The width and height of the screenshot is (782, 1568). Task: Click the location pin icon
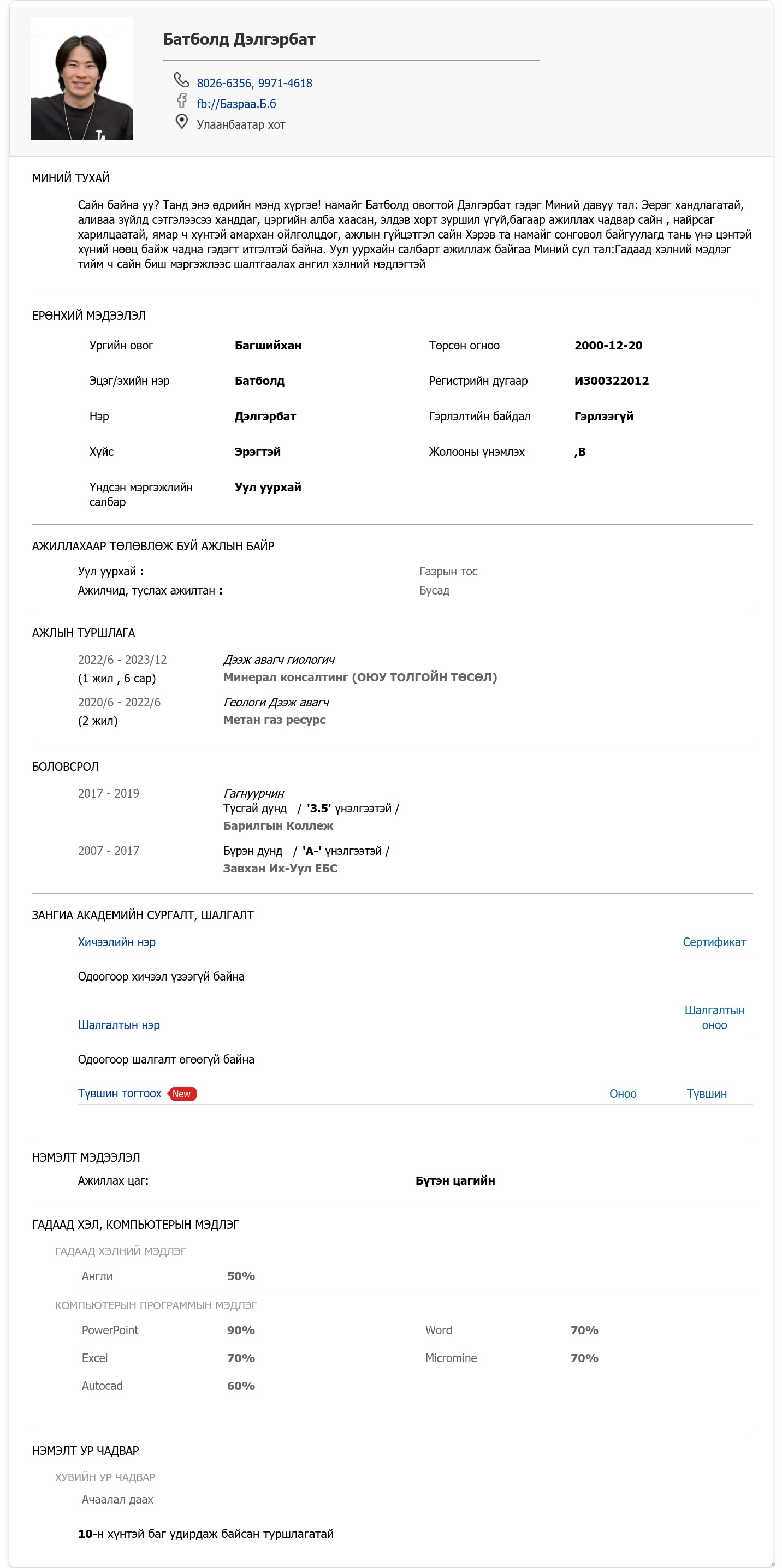point(181,121)
